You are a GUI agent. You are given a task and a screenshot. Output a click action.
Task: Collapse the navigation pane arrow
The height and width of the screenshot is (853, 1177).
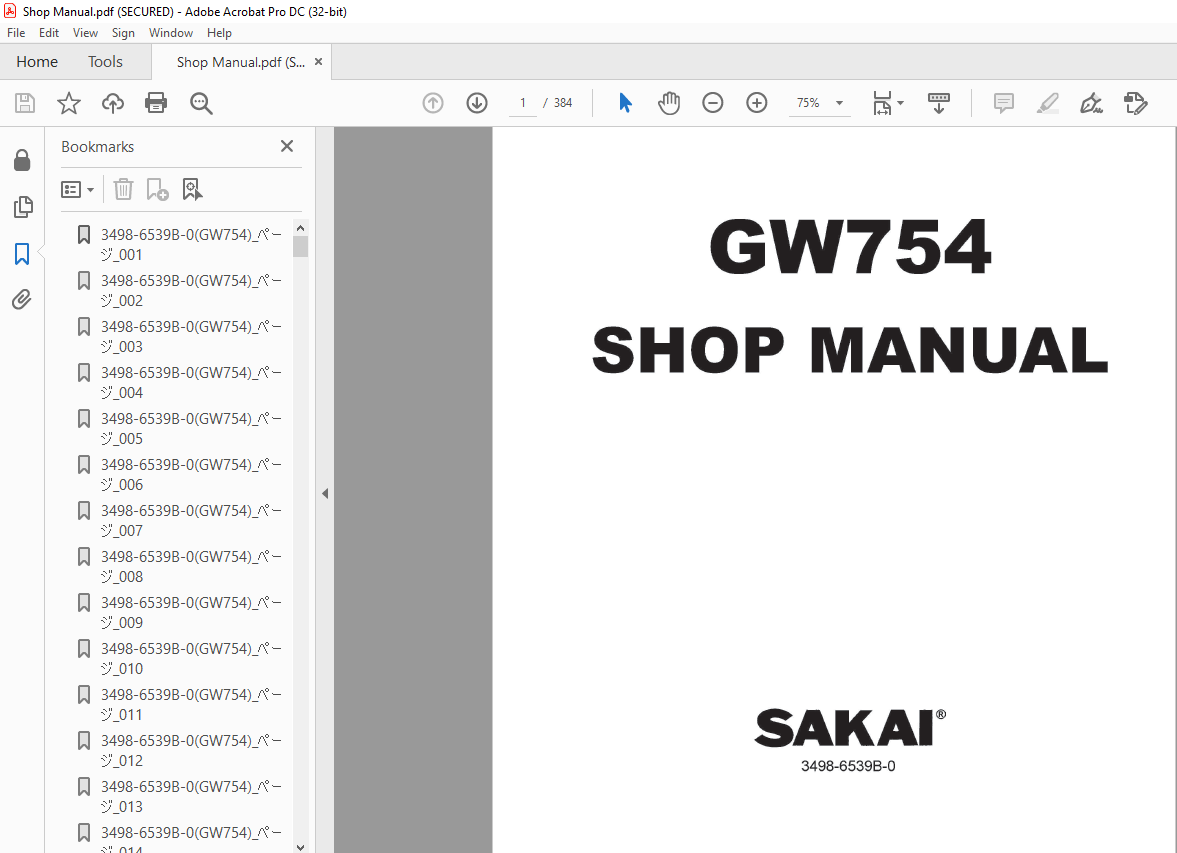click(325, 493)
